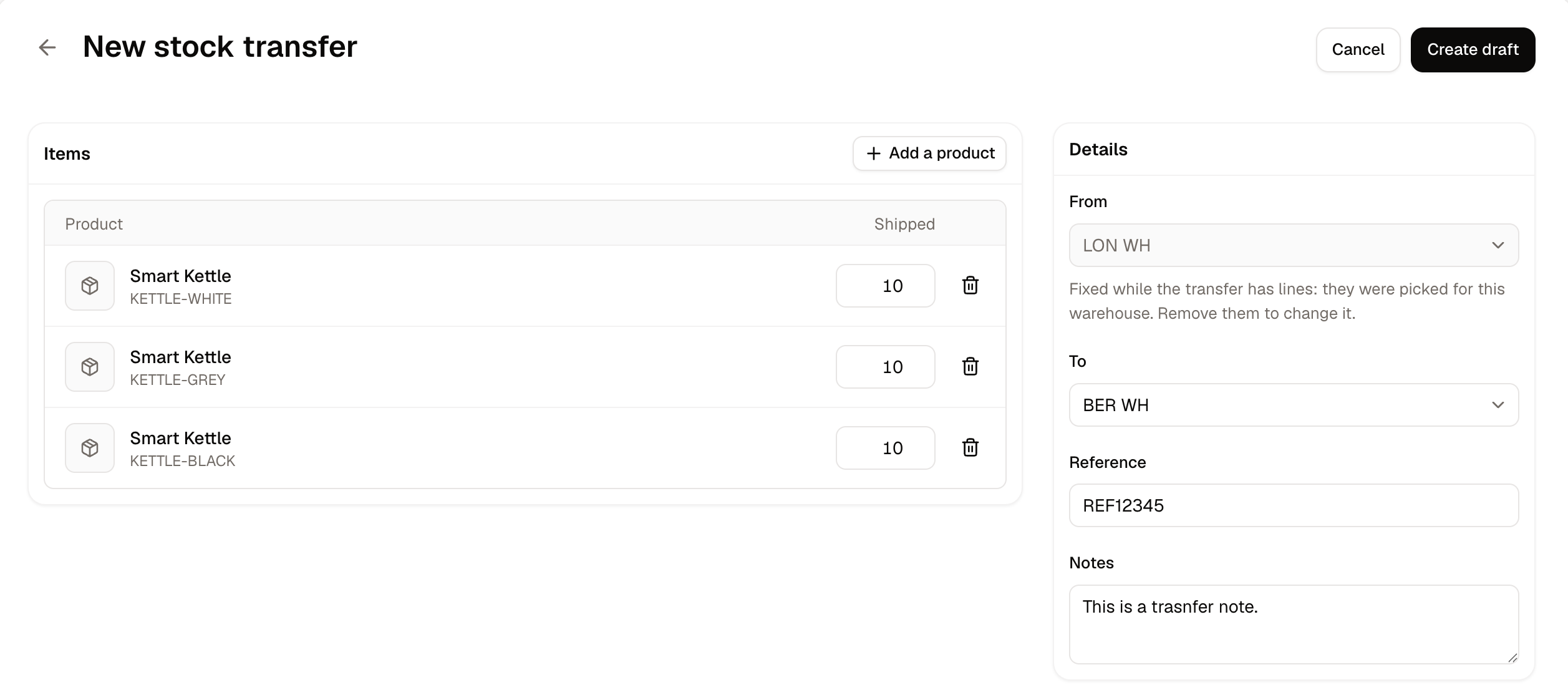Click the Product column header
This screenshot has width=1568, height=695.
click(x=94, y=224)
